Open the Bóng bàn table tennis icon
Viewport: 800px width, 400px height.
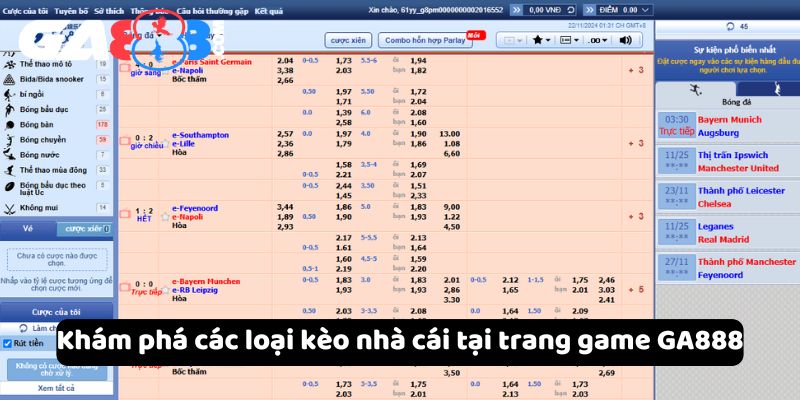[x=9, y=125]
